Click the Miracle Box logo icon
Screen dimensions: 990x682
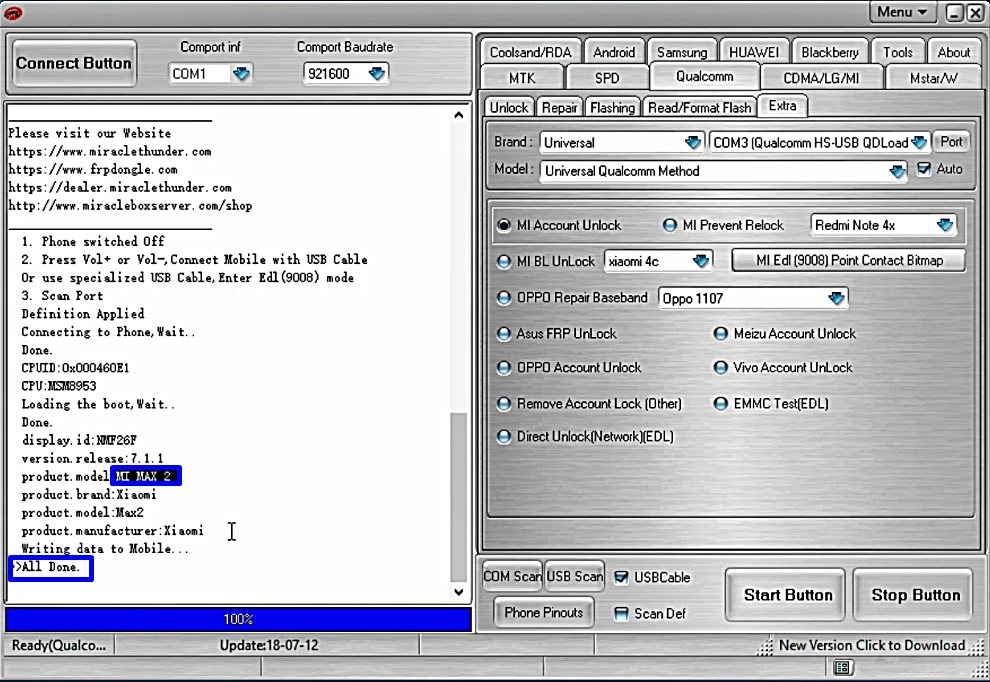point(13,13)
